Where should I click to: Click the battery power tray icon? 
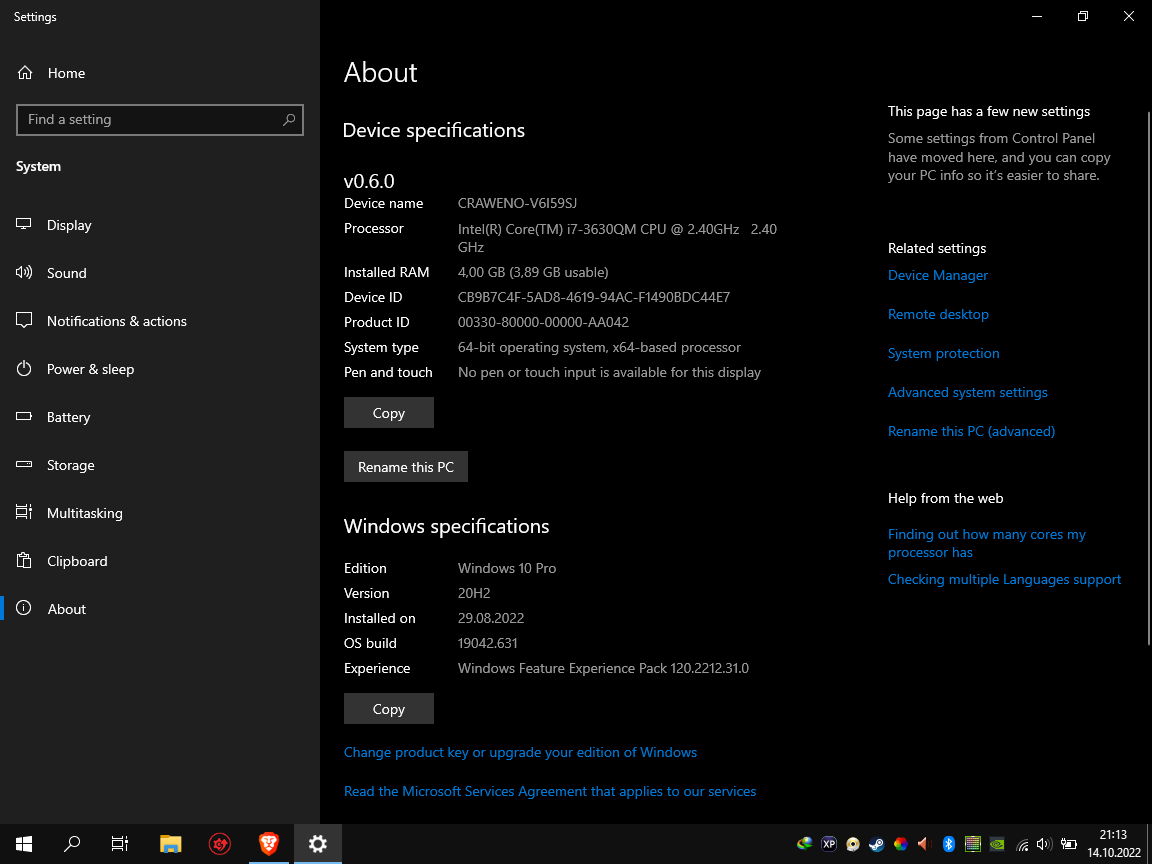[x=1068, y=844]
